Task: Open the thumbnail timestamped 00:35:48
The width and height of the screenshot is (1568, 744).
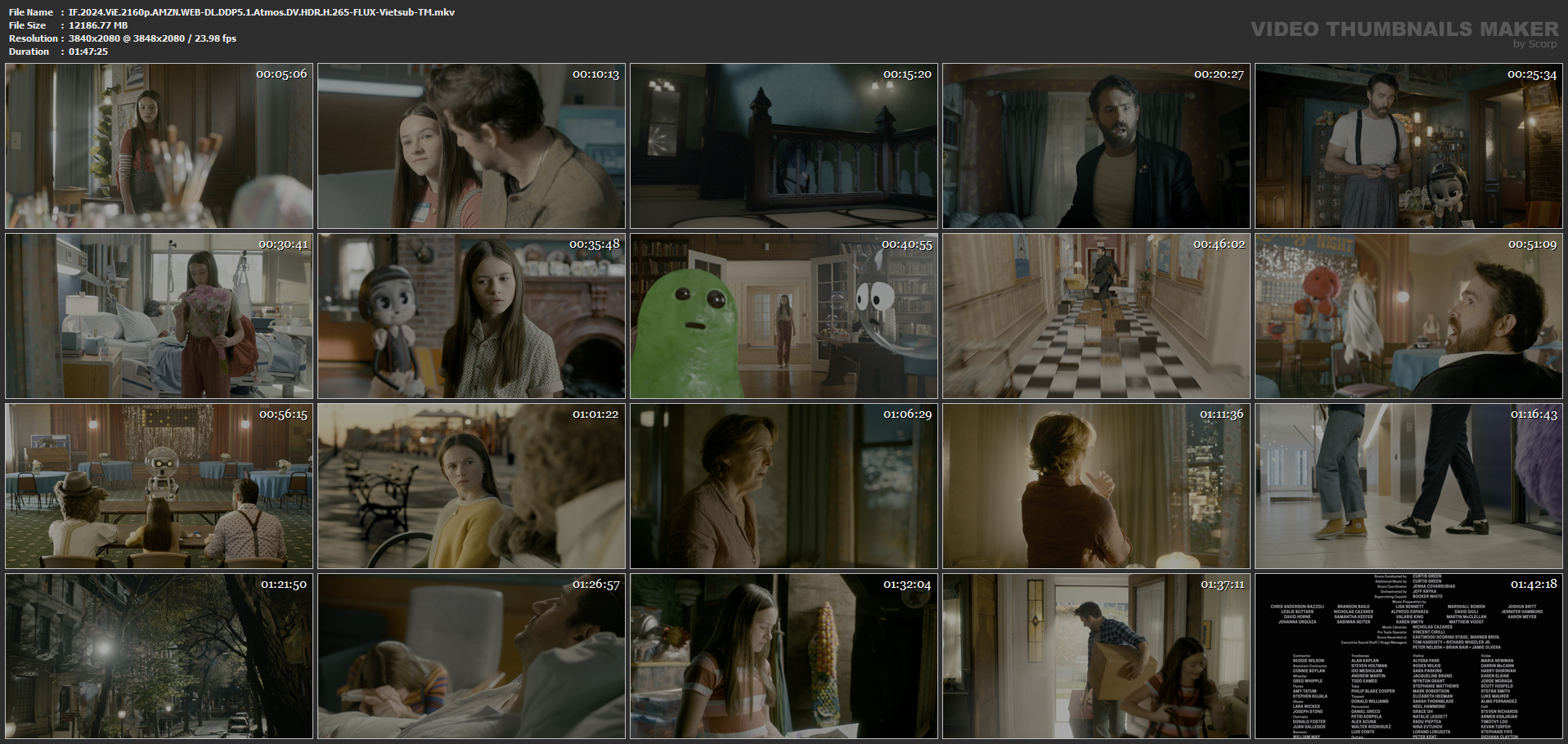Action: click(x=471, y=316)
